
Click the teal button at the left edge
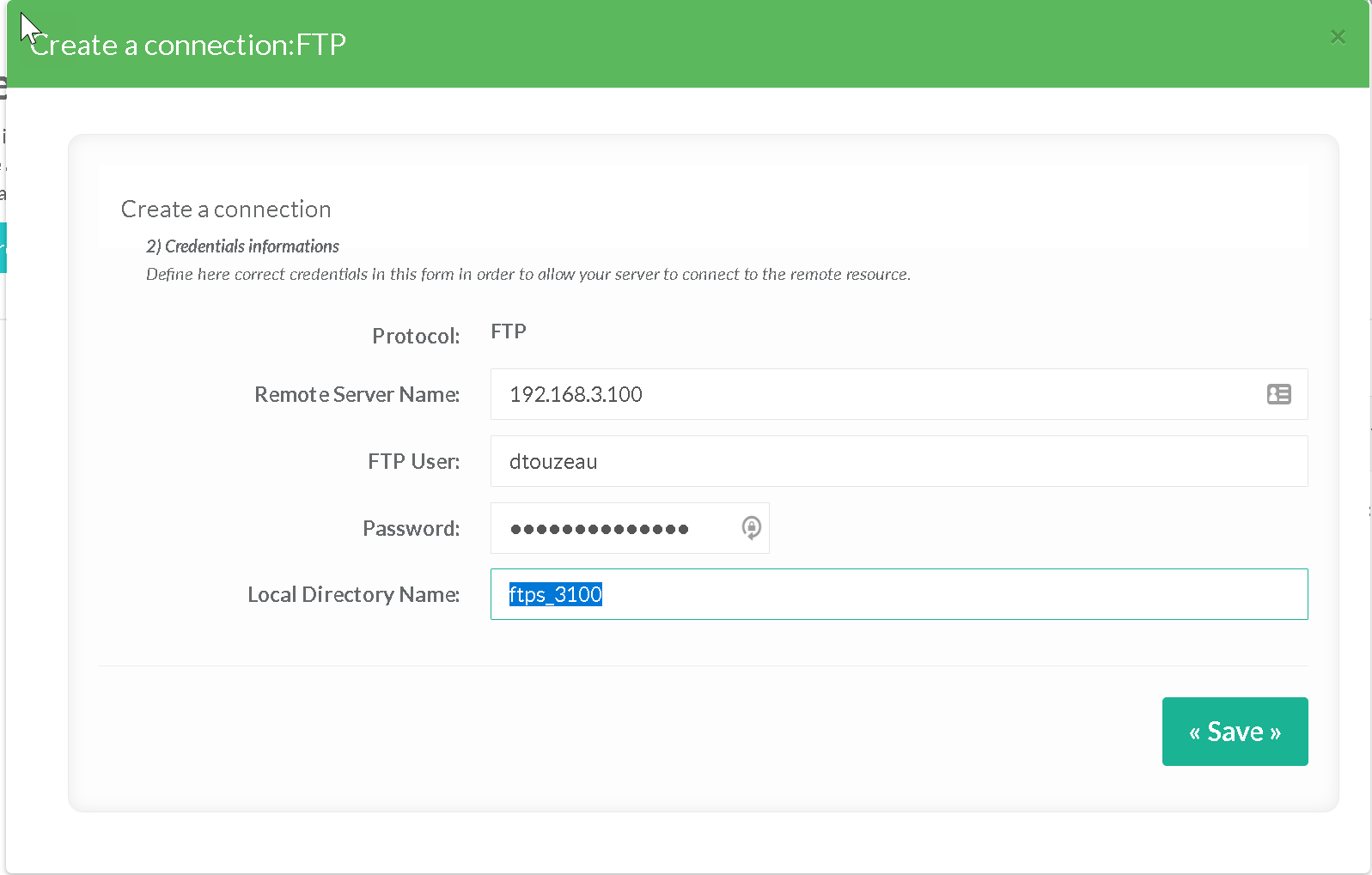coord(3,247)
